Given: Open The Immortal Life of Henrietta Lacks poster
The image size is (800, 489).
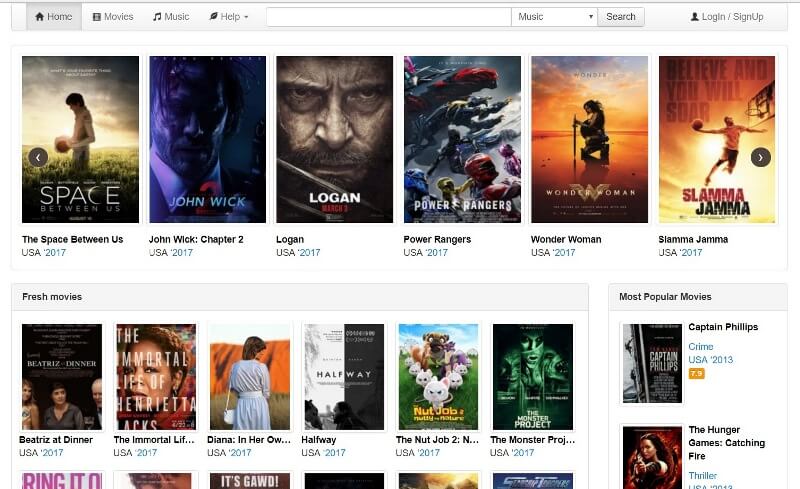Looking at the screenshot, I should click(156, 377).
